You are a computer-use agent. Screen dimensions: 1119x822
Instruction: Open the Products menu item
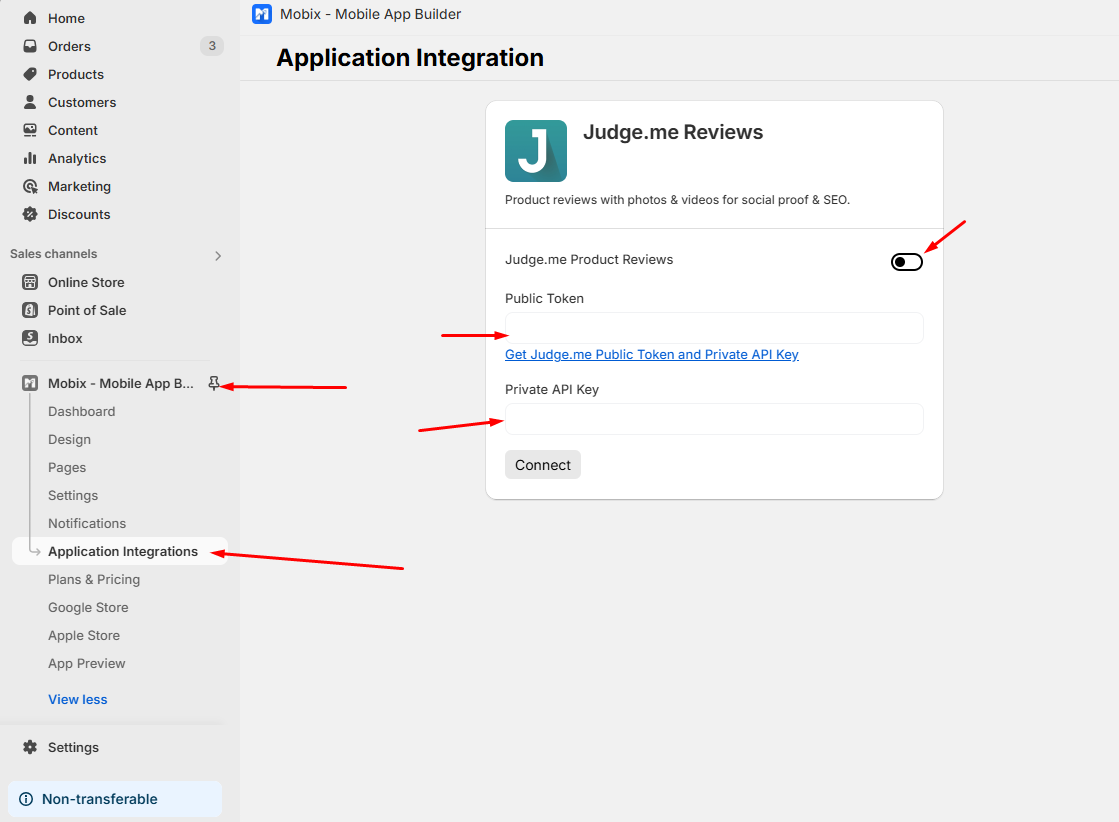tap(76, 74)
